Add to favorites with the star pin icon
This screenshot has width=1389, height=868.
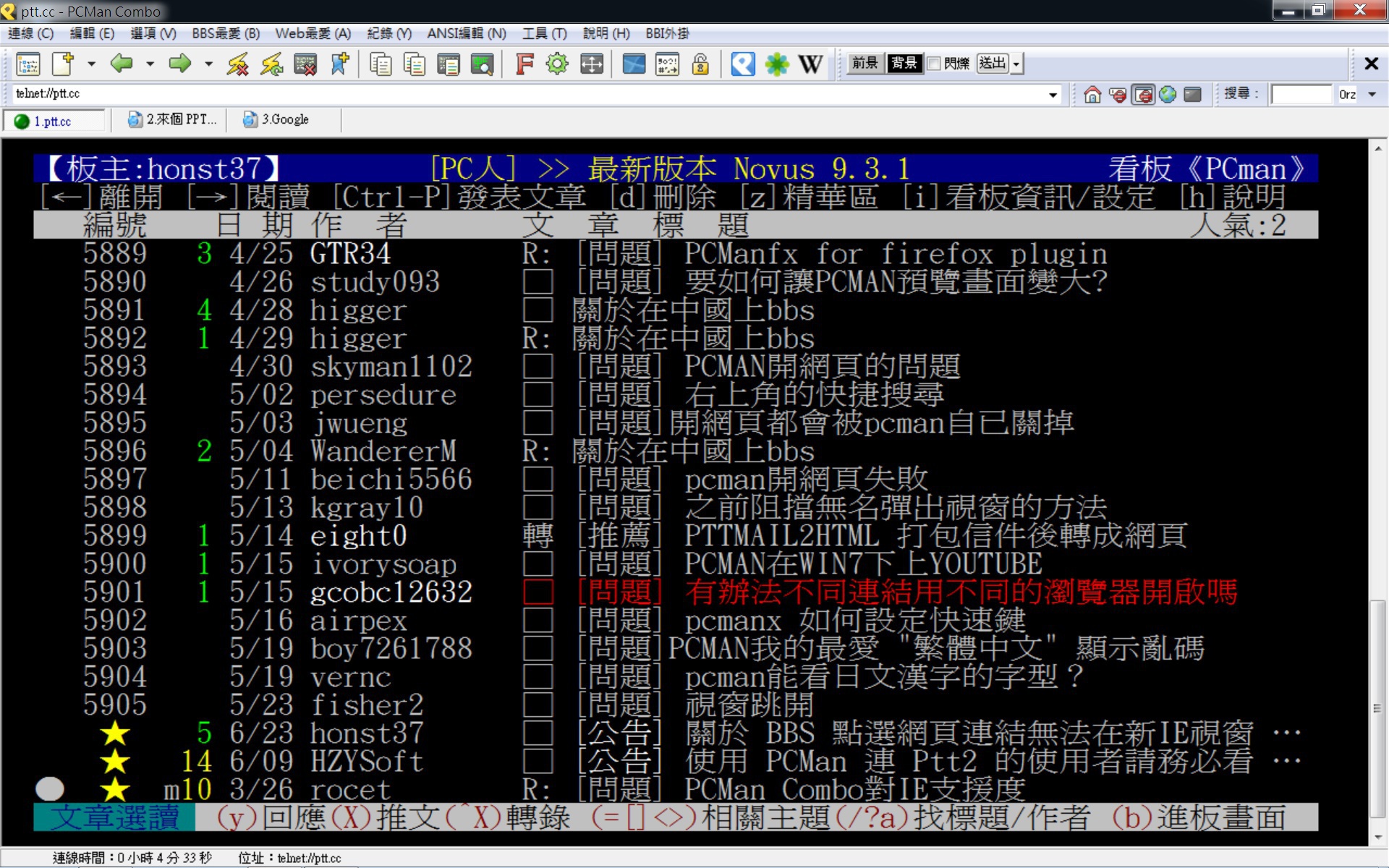tap(339, 64)
